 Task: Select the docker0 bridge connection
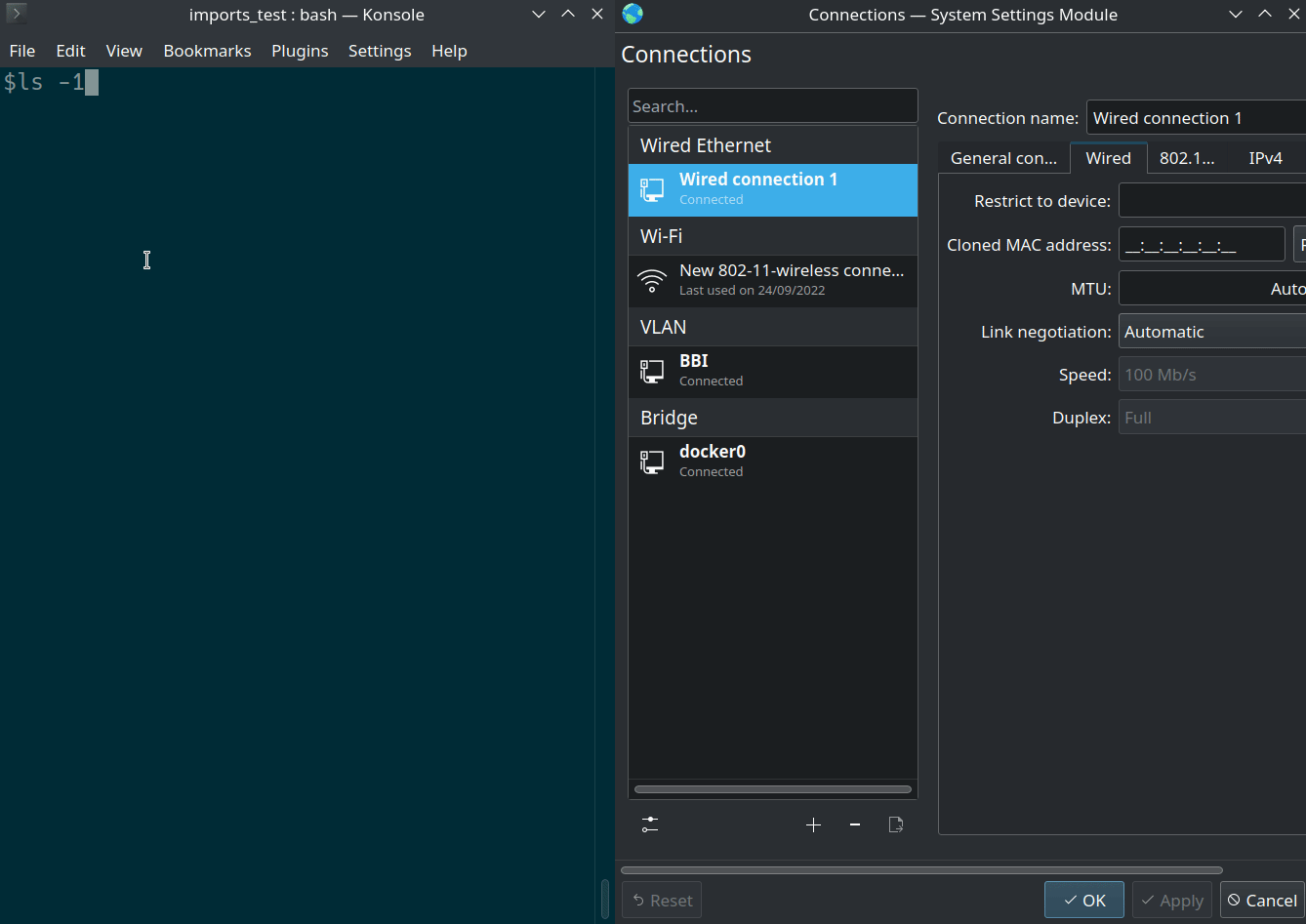(x=772, y=462)
